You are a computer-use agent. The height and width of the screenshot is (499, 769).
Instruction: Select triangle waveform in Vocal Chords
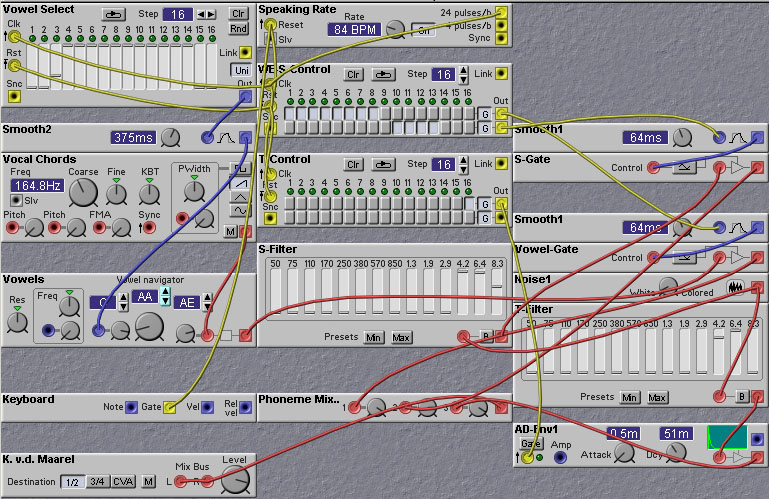point(242,197)
